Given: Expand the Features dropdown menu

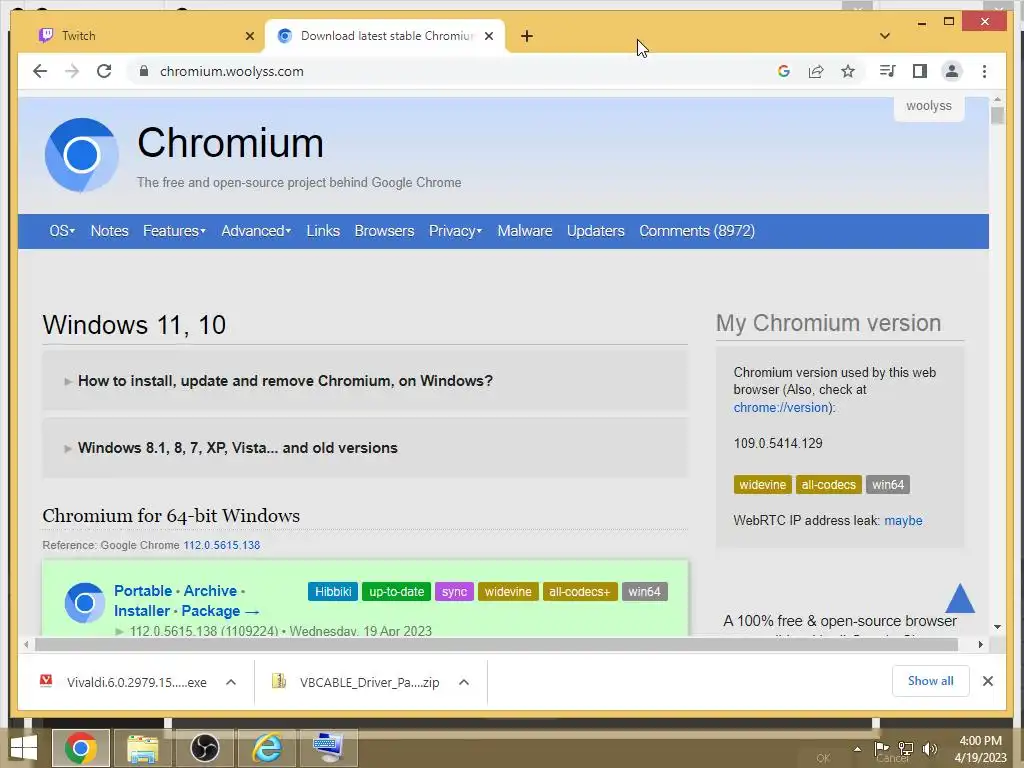Looking at the screenshot, I should pyautogui.click(x=174, y=231).
